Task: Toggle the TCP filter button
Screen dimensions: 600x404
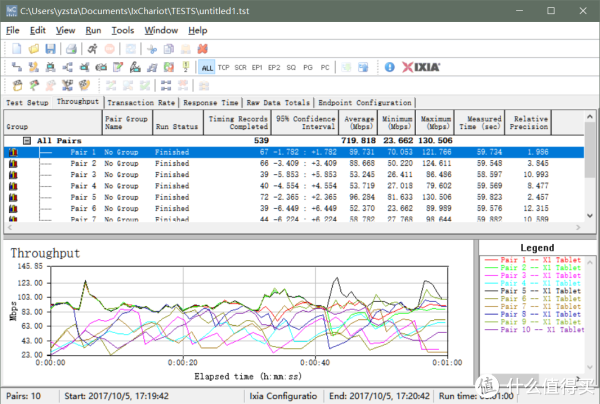Action: [223, 68]
